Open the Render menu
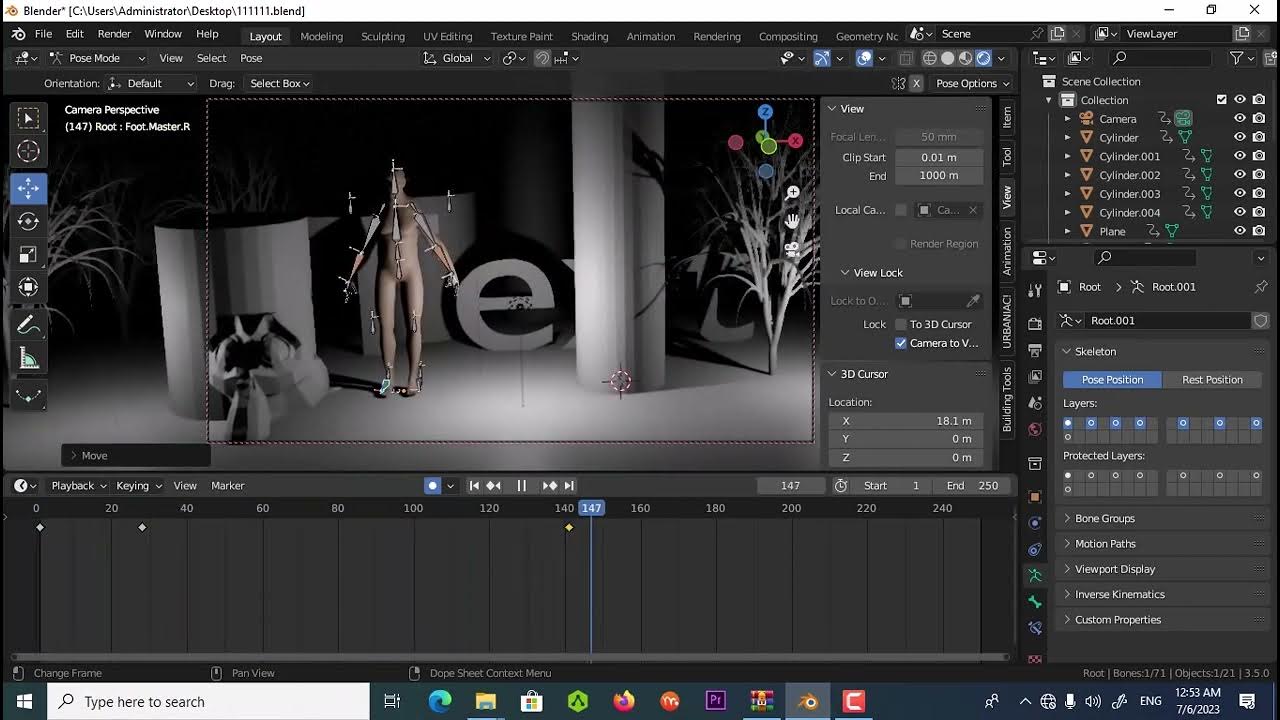Screen dimensions: 1280x720 114,34
